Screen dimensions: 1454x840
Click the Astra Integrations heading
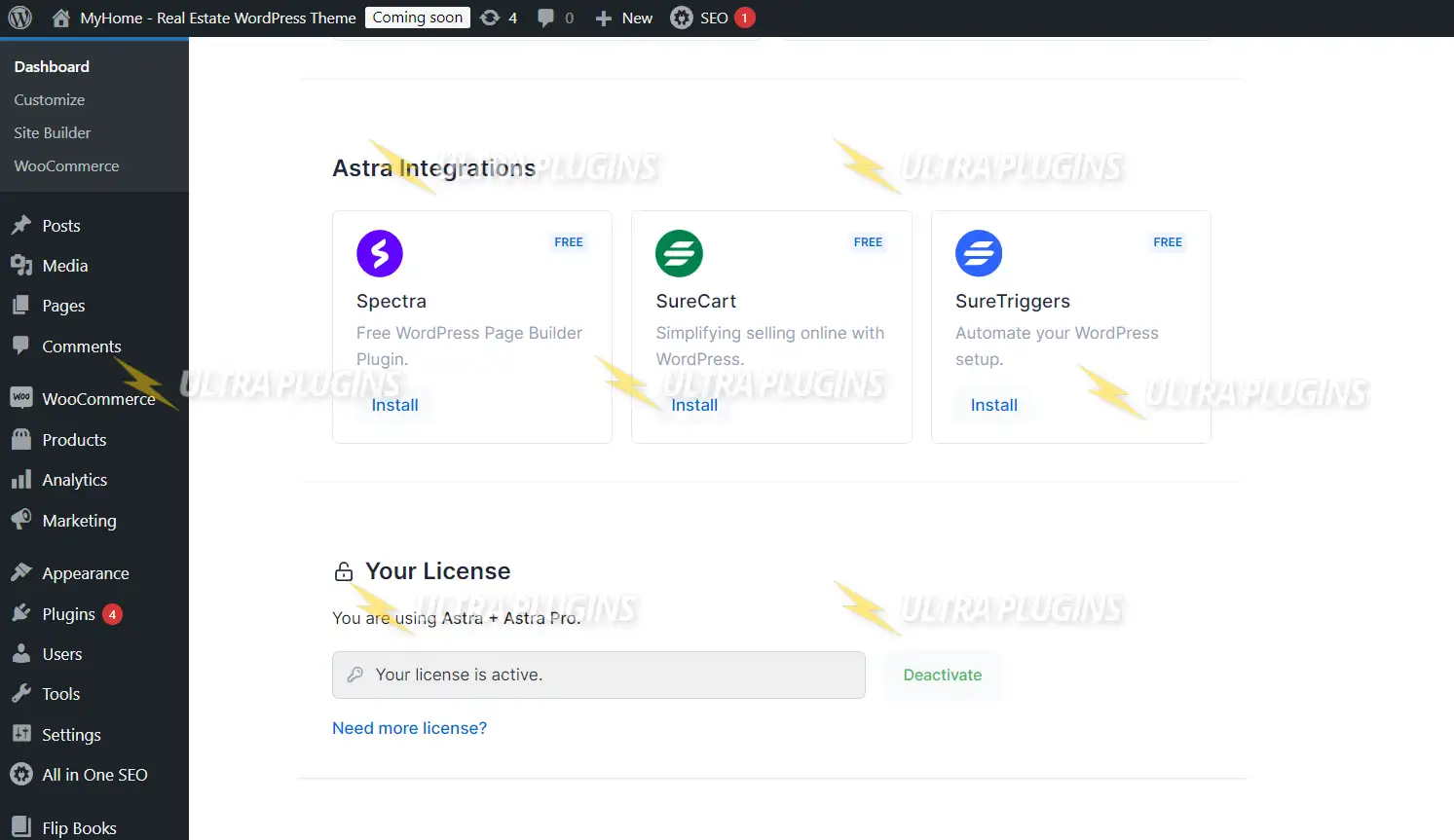click(x=434, y=168)
